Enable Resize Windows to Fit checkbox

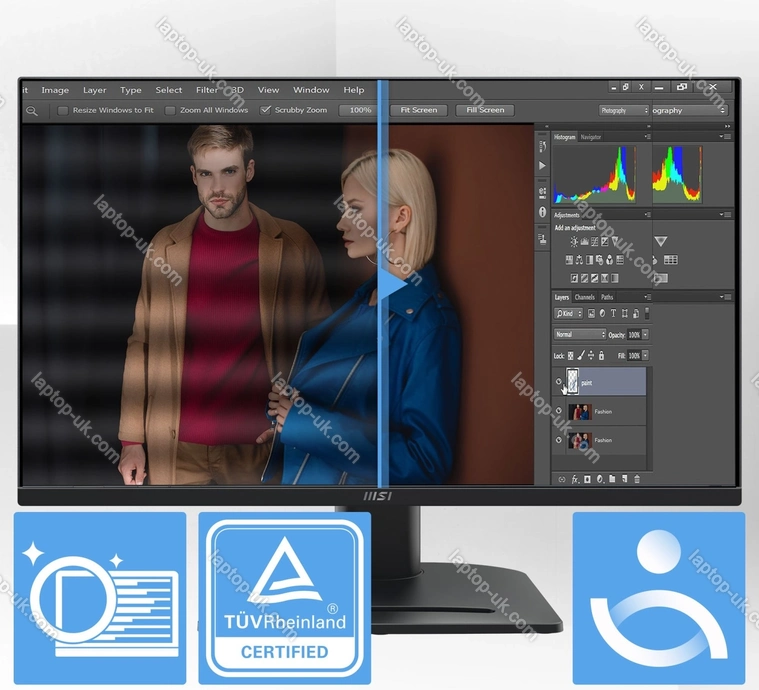click(x=63, y=111)
